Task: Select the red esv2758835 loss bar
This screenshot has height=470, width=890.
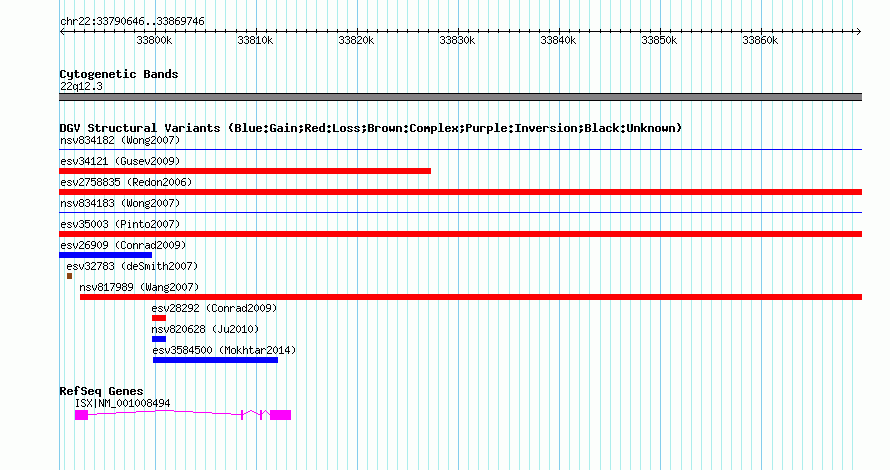Action: pos(460,192)
